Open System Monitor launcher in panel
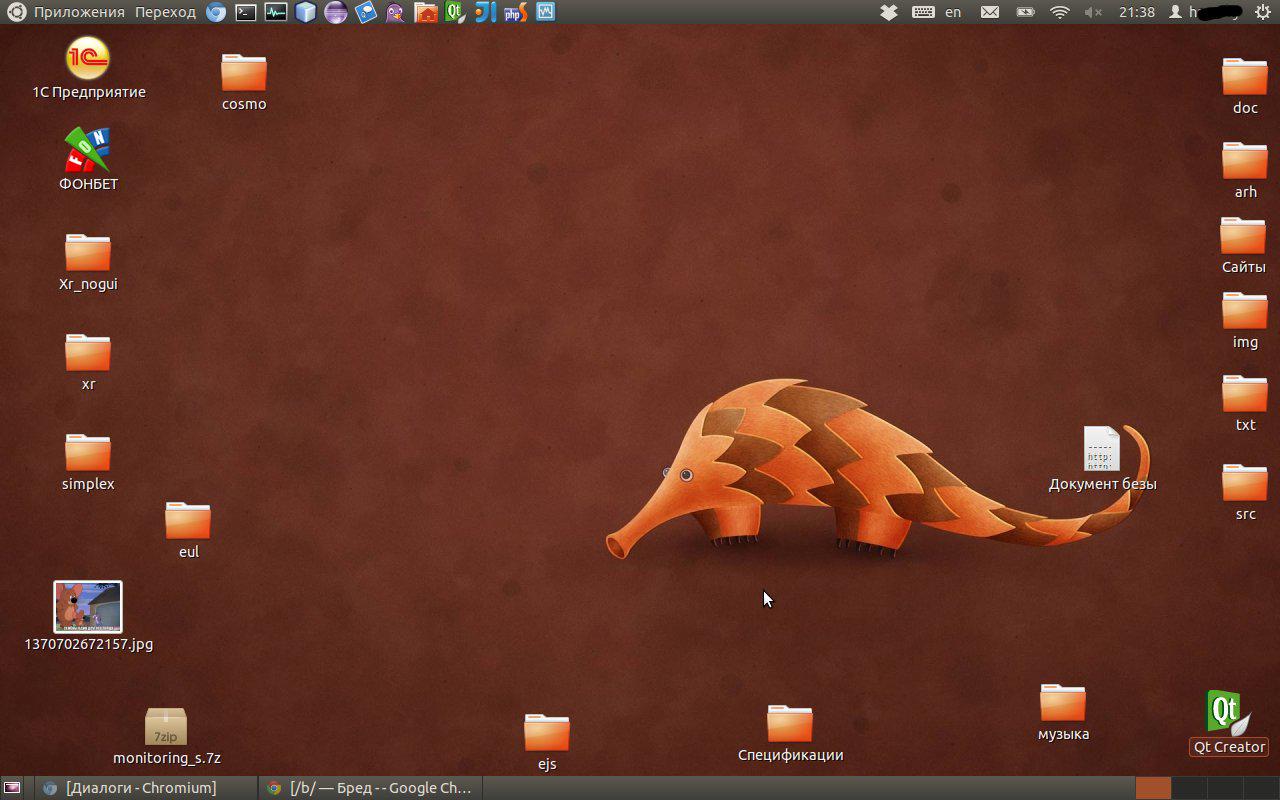The image size is (1280, 800). tap(276, 12)
